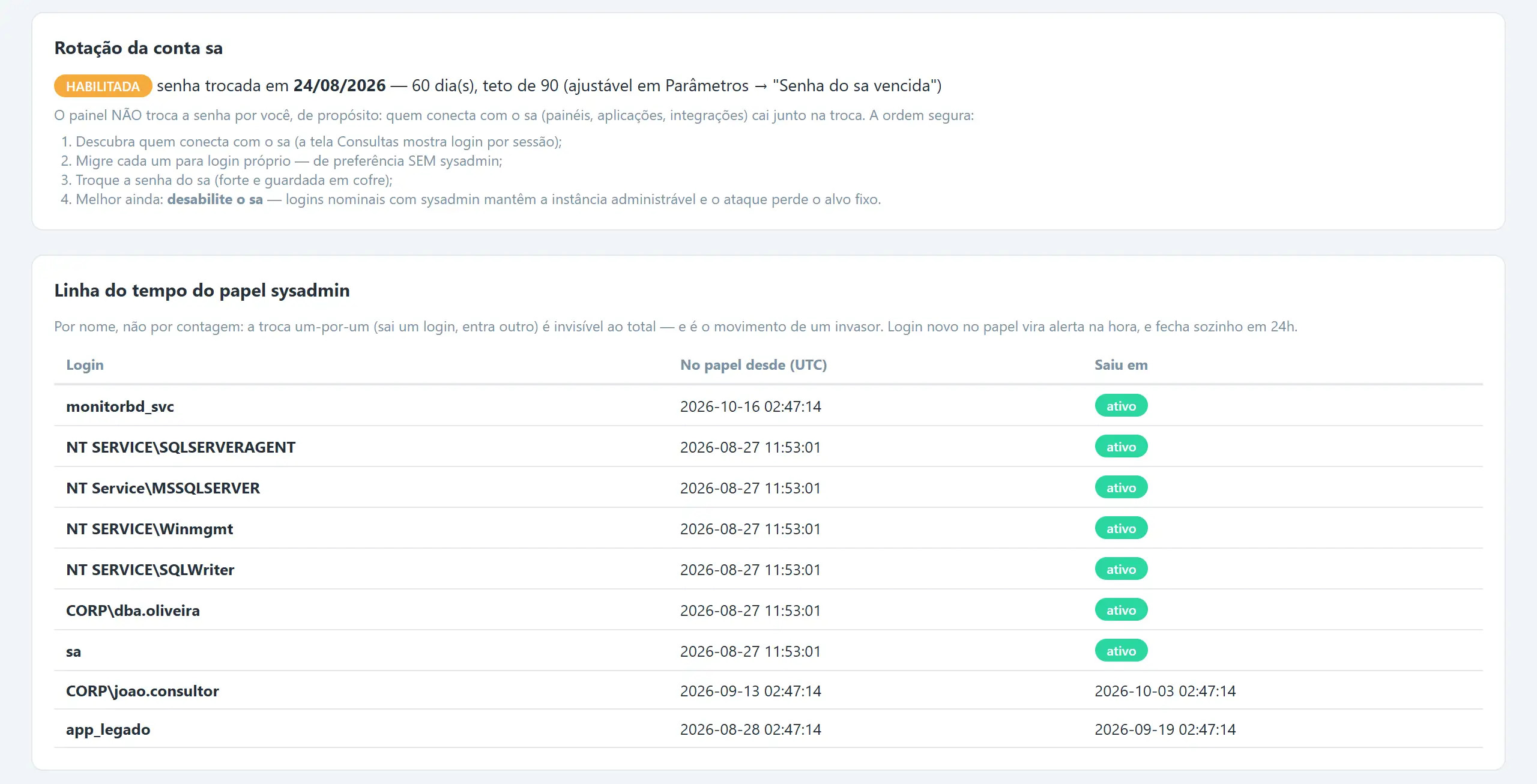Click the exit date 2026-09-19 02:47:14

(x=1165, y=729)
